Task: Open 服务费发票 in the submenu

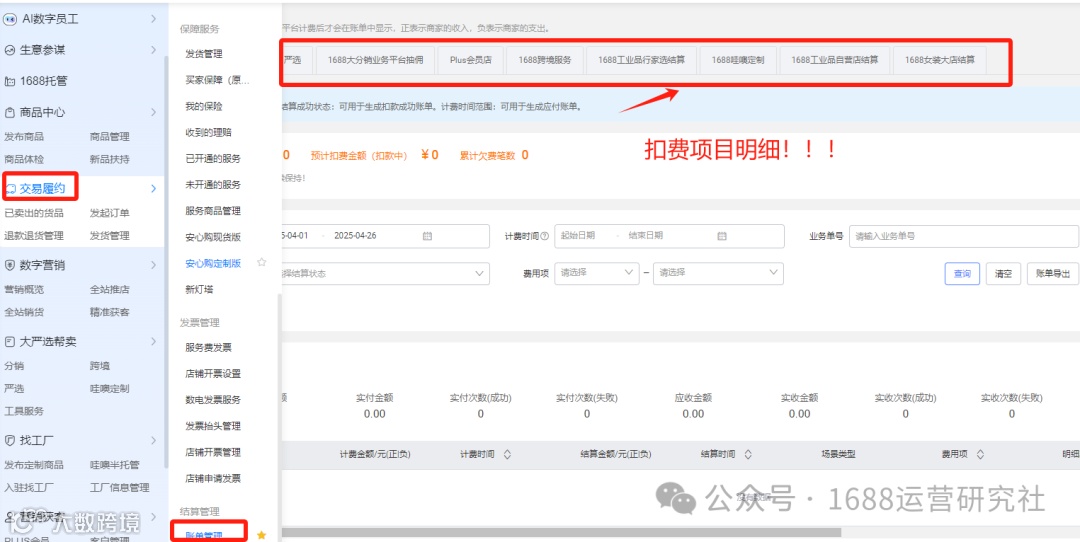Action: (x=208, y=347)
